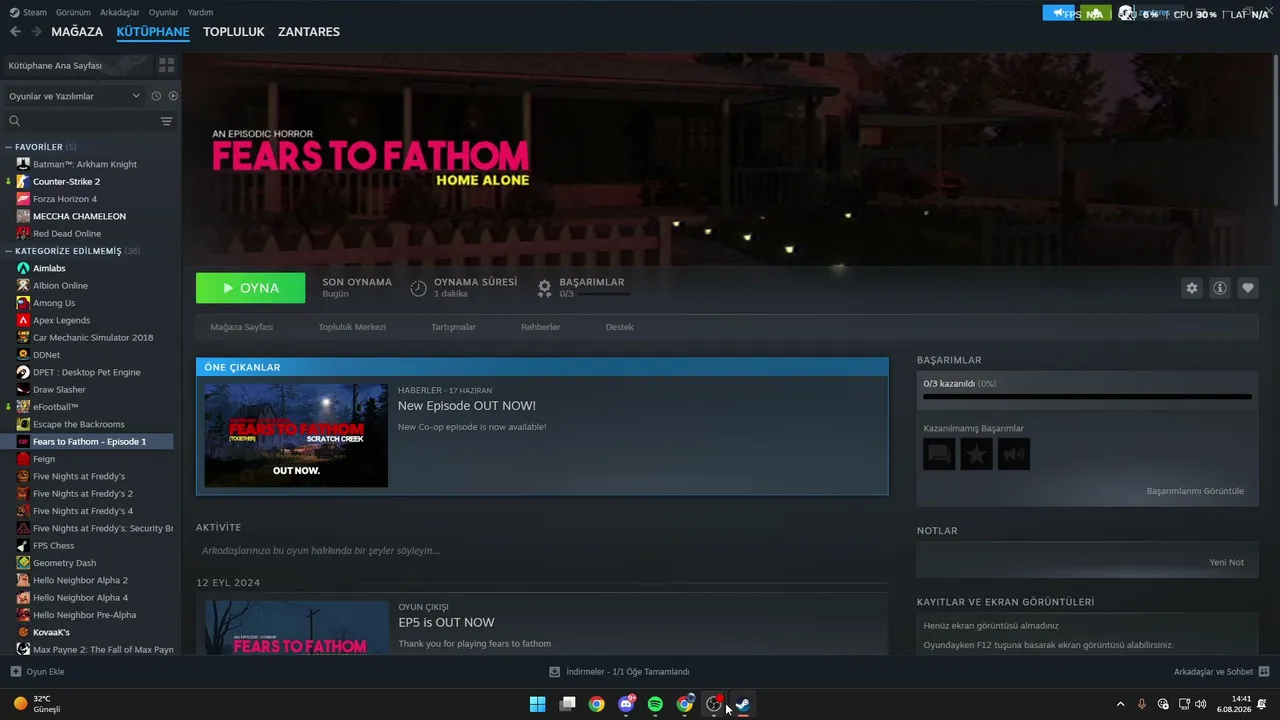Screen dimensions: 1280x720
Task: Click Başarımlarımı Görüntüle link
Action: 1195,491
